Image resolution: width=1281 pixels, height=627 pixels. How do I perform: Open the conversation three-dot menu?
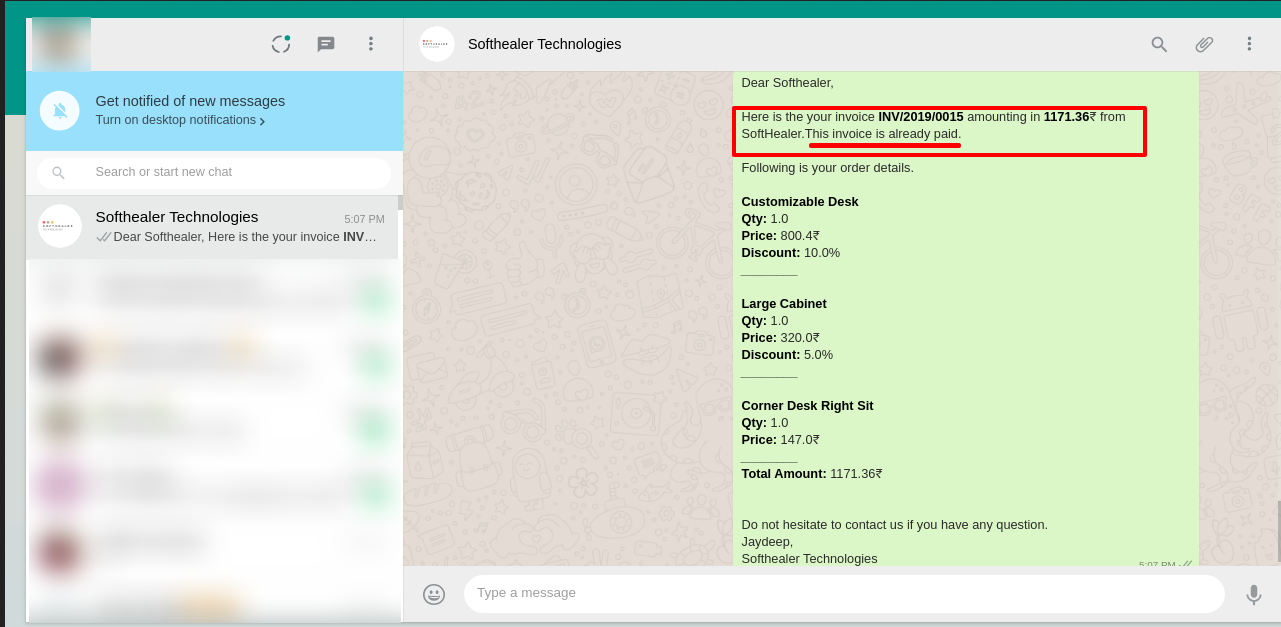click(x=1249, y=44)
